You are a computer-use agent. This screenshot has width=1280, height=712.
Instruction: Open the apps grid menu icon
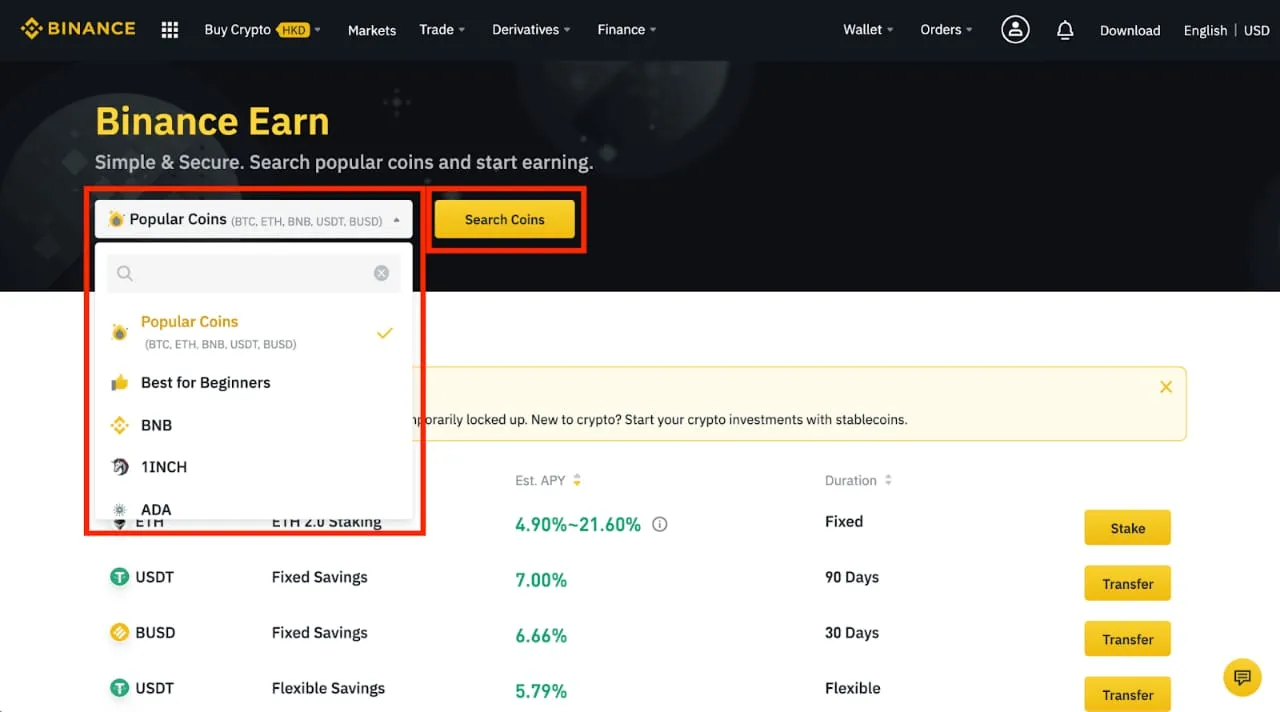coord(170,30)
